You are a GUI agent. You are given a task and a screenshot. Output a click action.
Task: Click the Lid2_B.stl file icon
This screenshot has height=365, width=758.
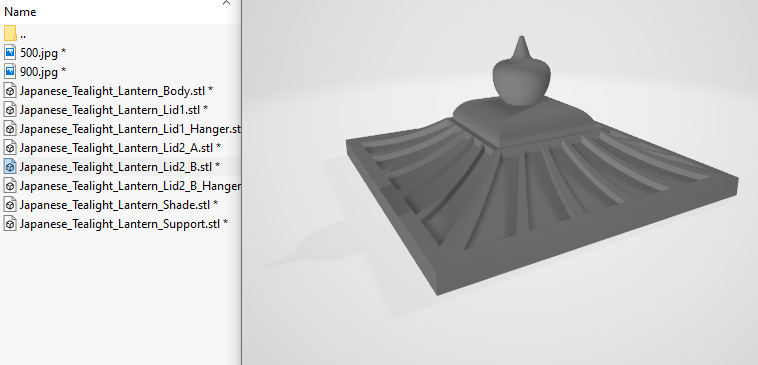10,167
